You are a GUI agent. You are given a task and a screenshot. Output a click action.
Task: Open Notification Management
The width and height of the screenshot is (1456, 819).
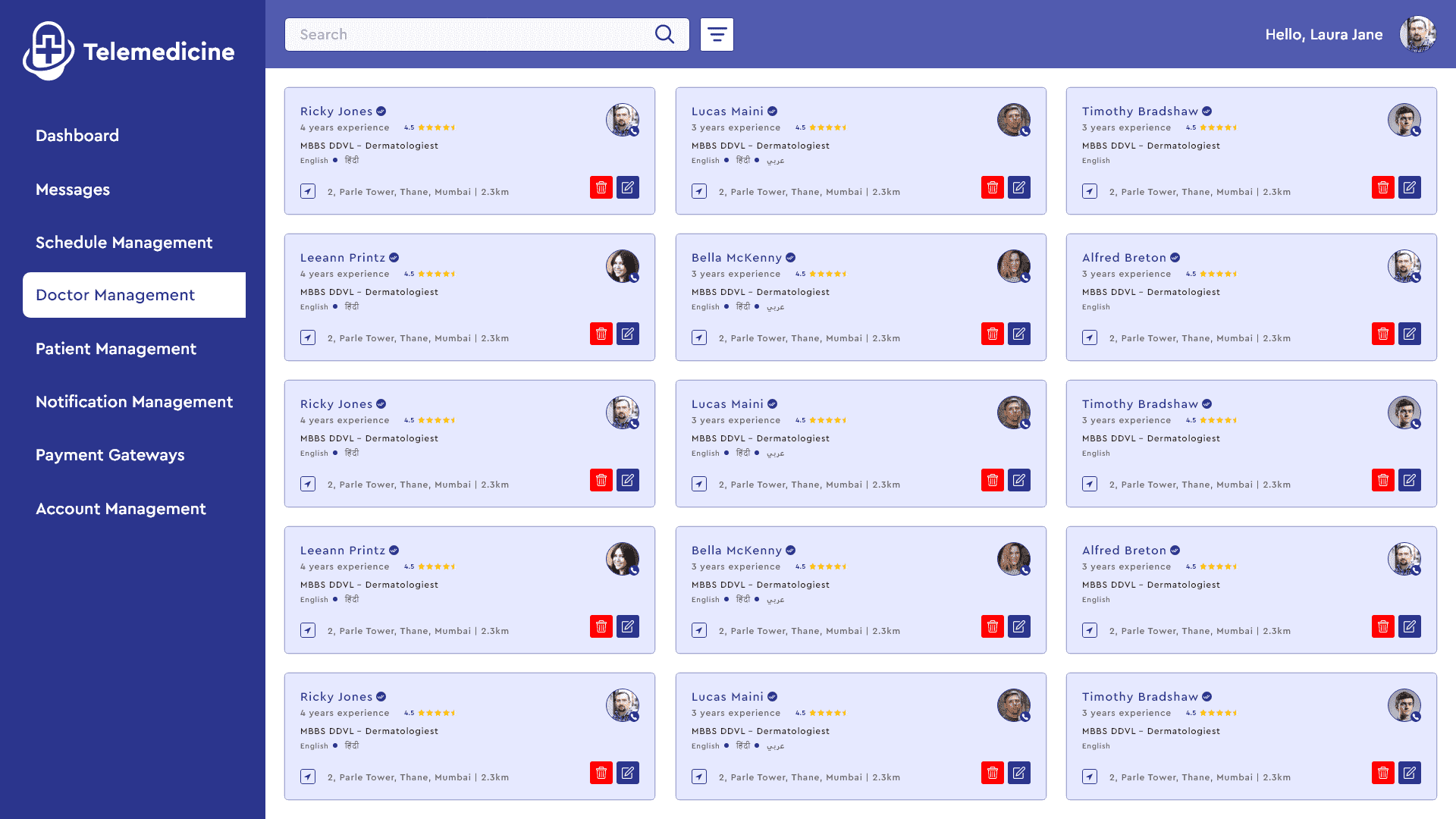click(134, 402)
